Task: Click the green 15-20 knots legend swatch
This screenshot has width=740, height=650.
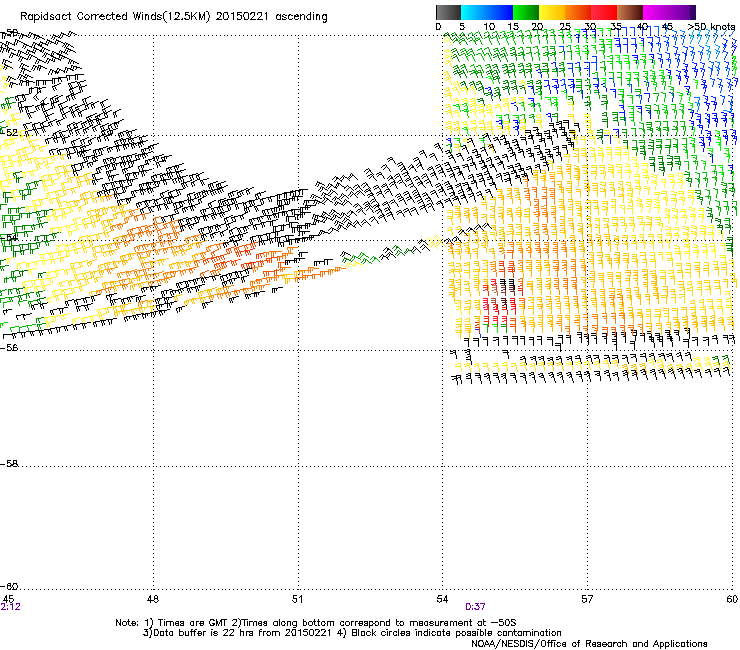Action: 526,12
